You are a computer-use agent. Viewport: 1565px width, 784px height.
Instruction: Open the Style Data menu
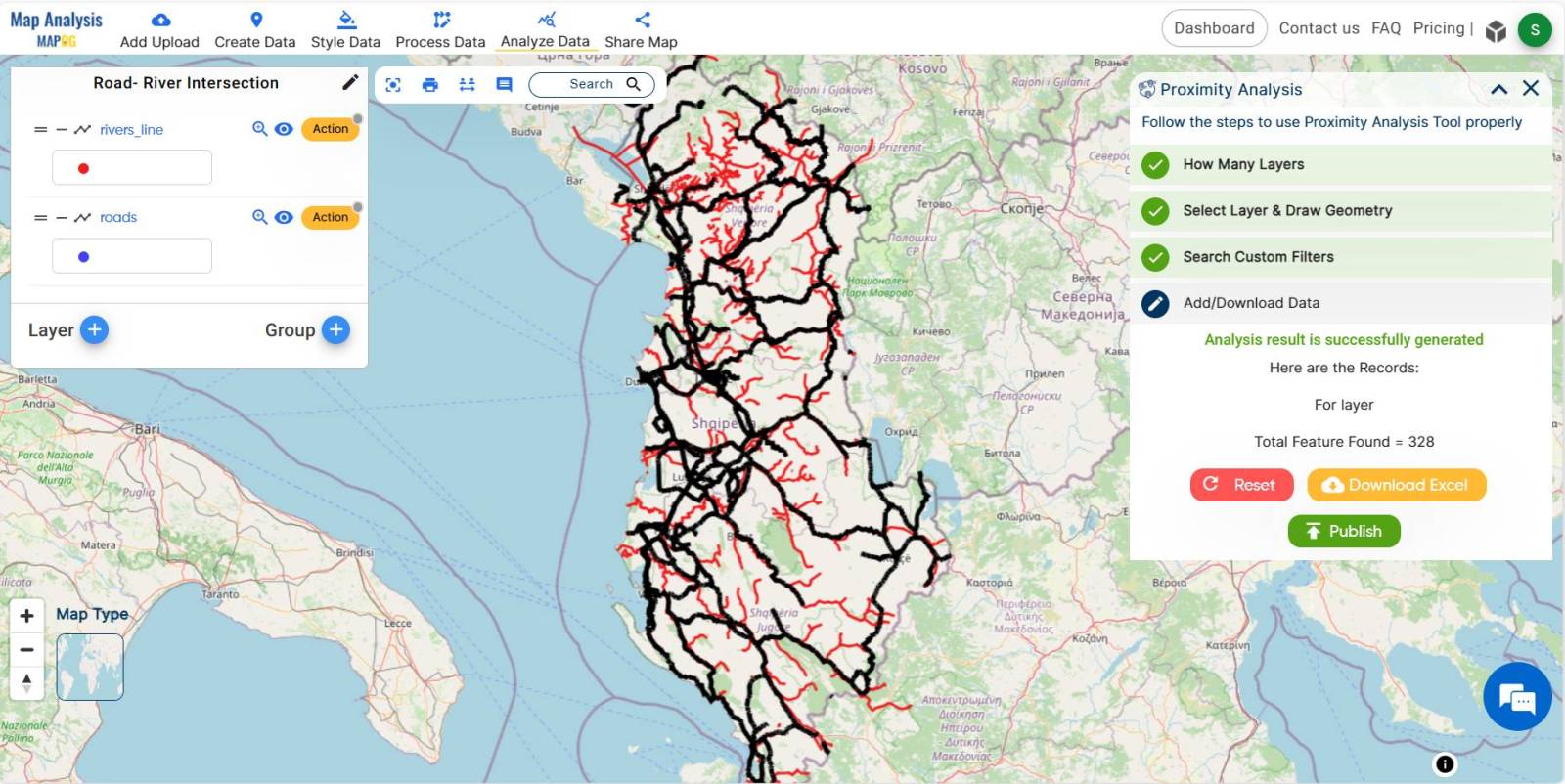(x=345, y=30)
